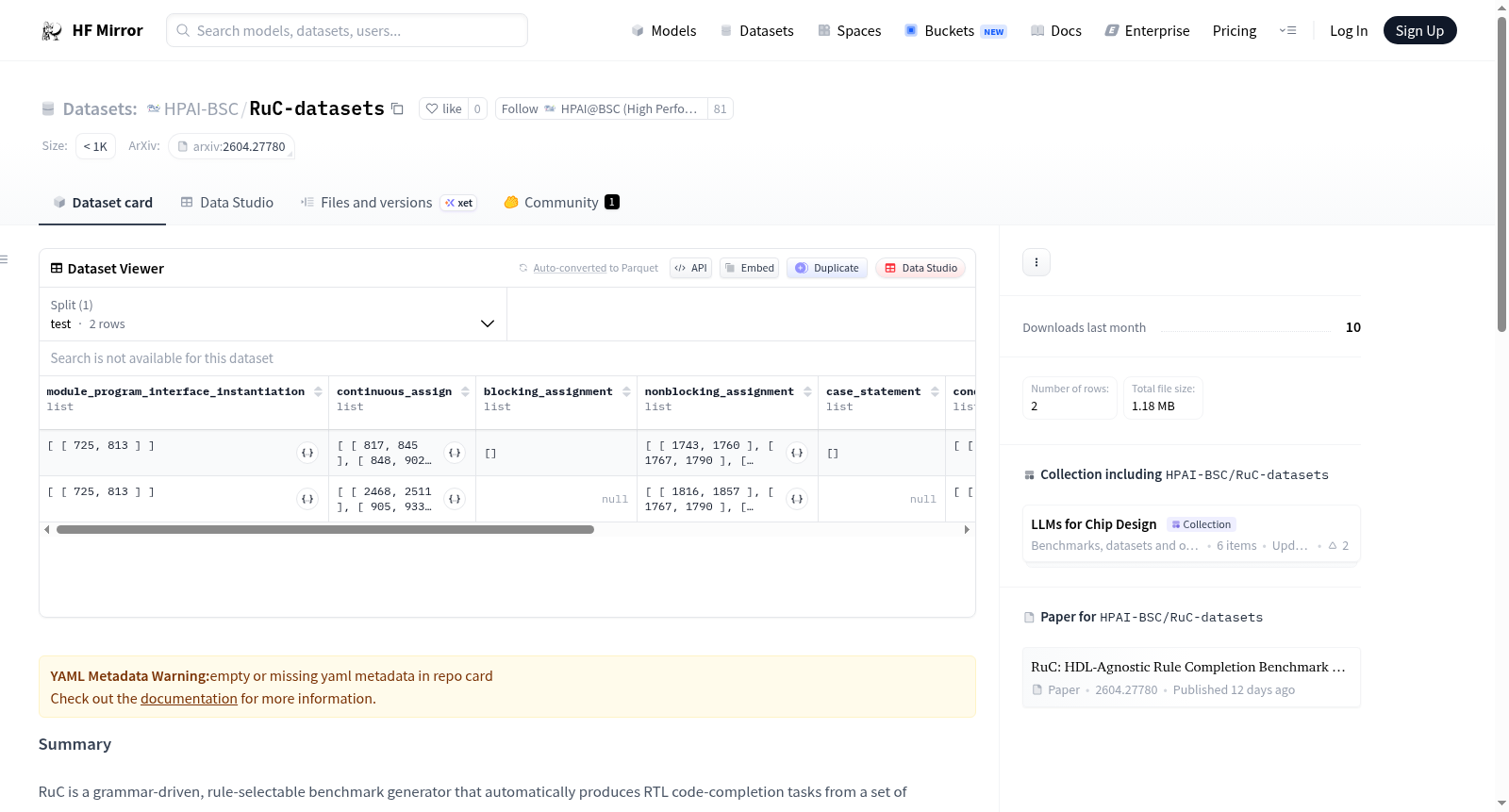1509x812 pixels.
Task: Focus the search models, datasets, users field
Action: pyautogui.click(x=347, y=30)
